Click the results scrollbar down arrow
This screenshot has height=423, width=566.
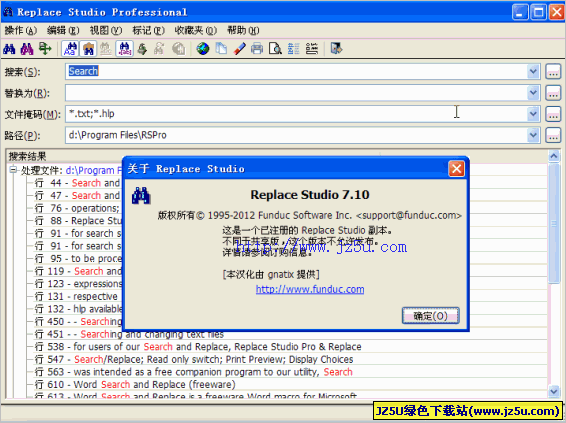click(554, 391)
